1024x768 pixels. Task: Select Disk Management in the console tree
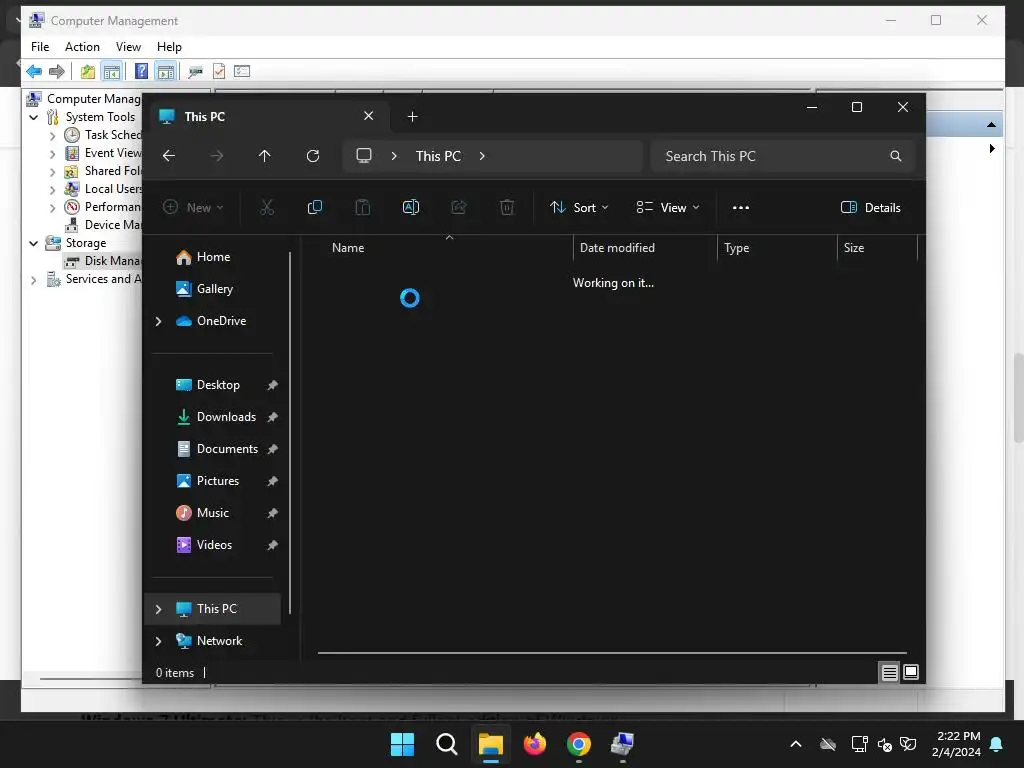click(104, 261)
